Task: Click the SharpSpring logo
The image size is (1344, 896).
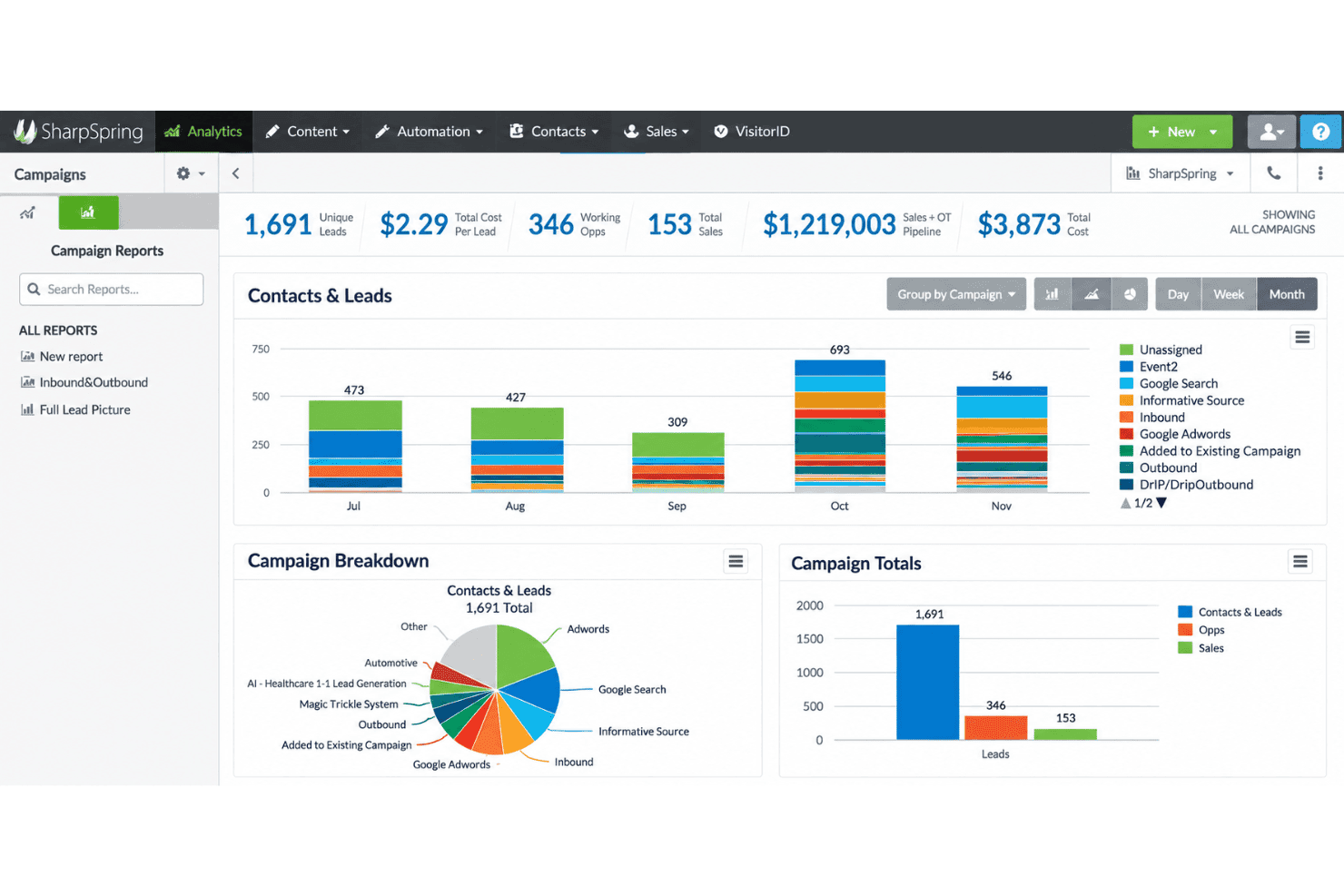Action: tap(78, 132)
